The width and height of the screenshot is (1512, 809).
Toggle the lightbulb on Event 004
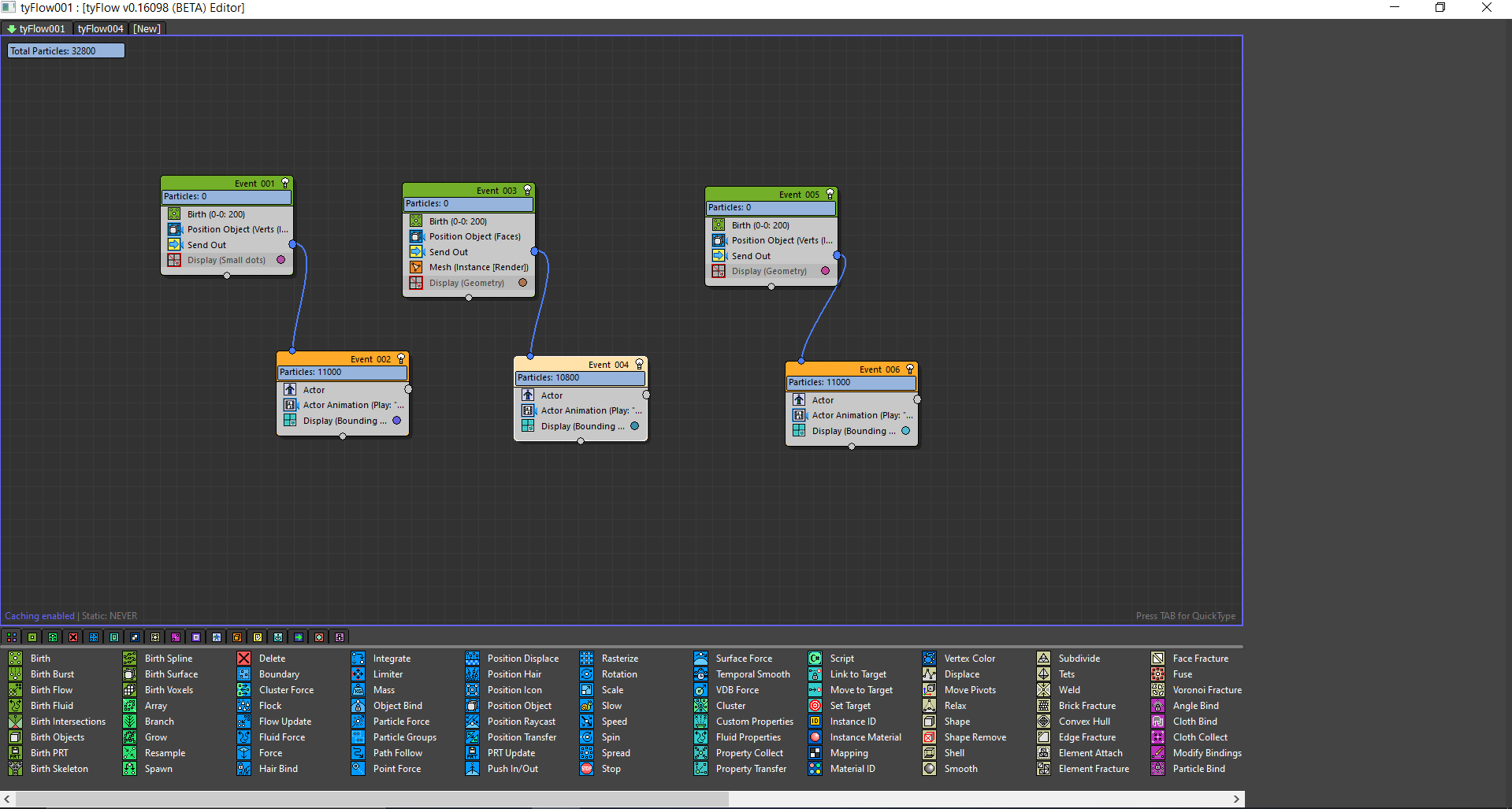click(639, 364)
